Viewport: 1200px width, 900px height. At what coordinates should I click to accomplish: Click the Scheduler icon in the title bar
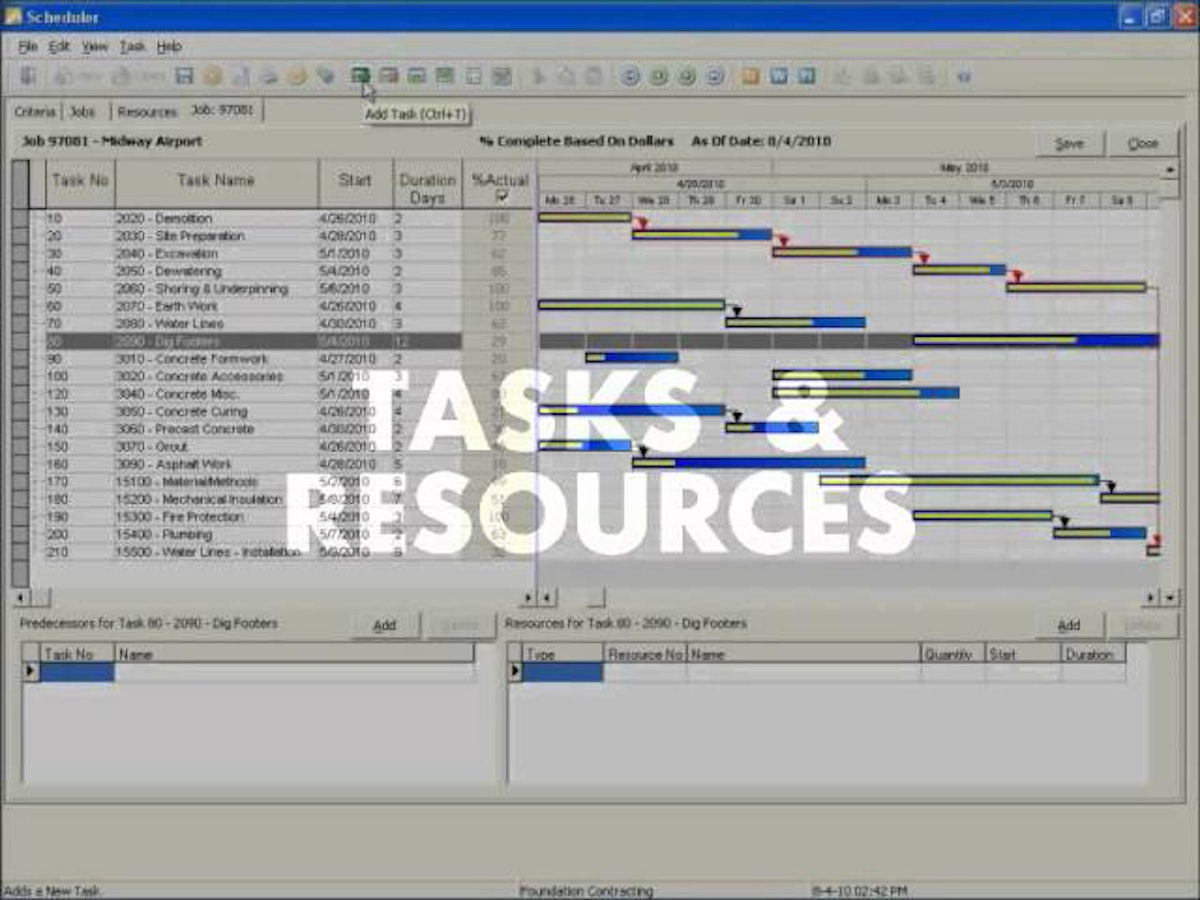tap(12, 16)
